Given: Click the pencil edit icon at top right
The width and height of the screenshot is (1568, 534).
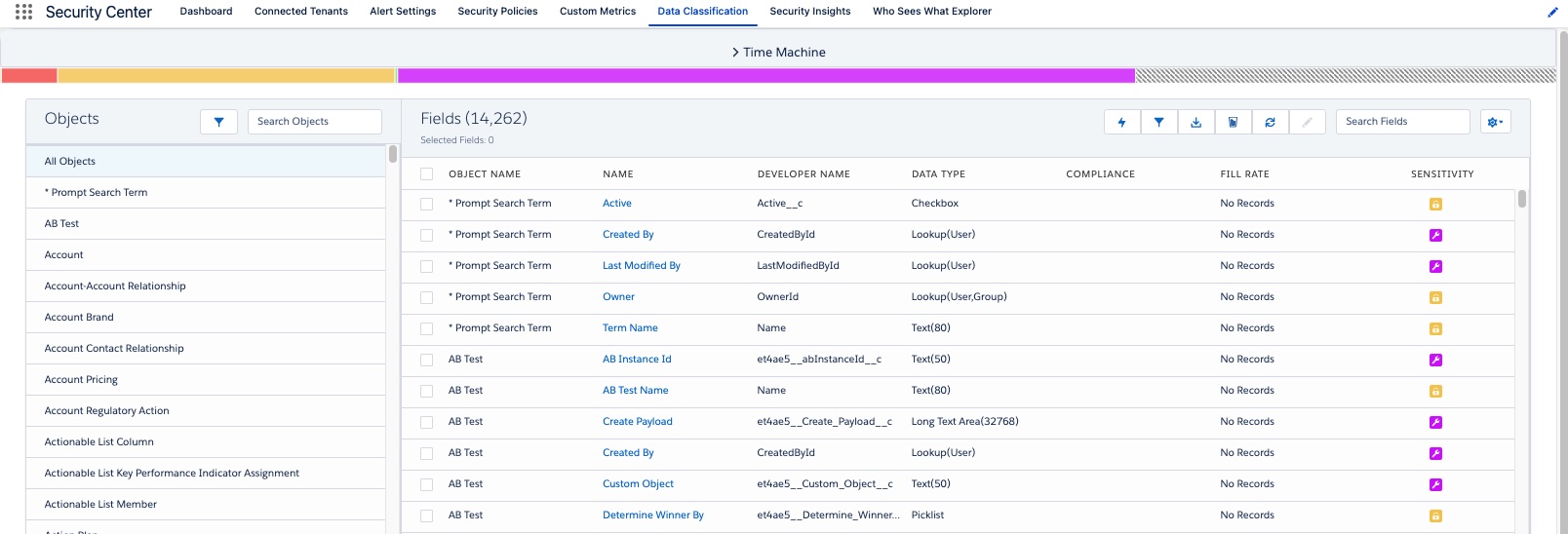Looking at the screenshot, I should 1552,12.
